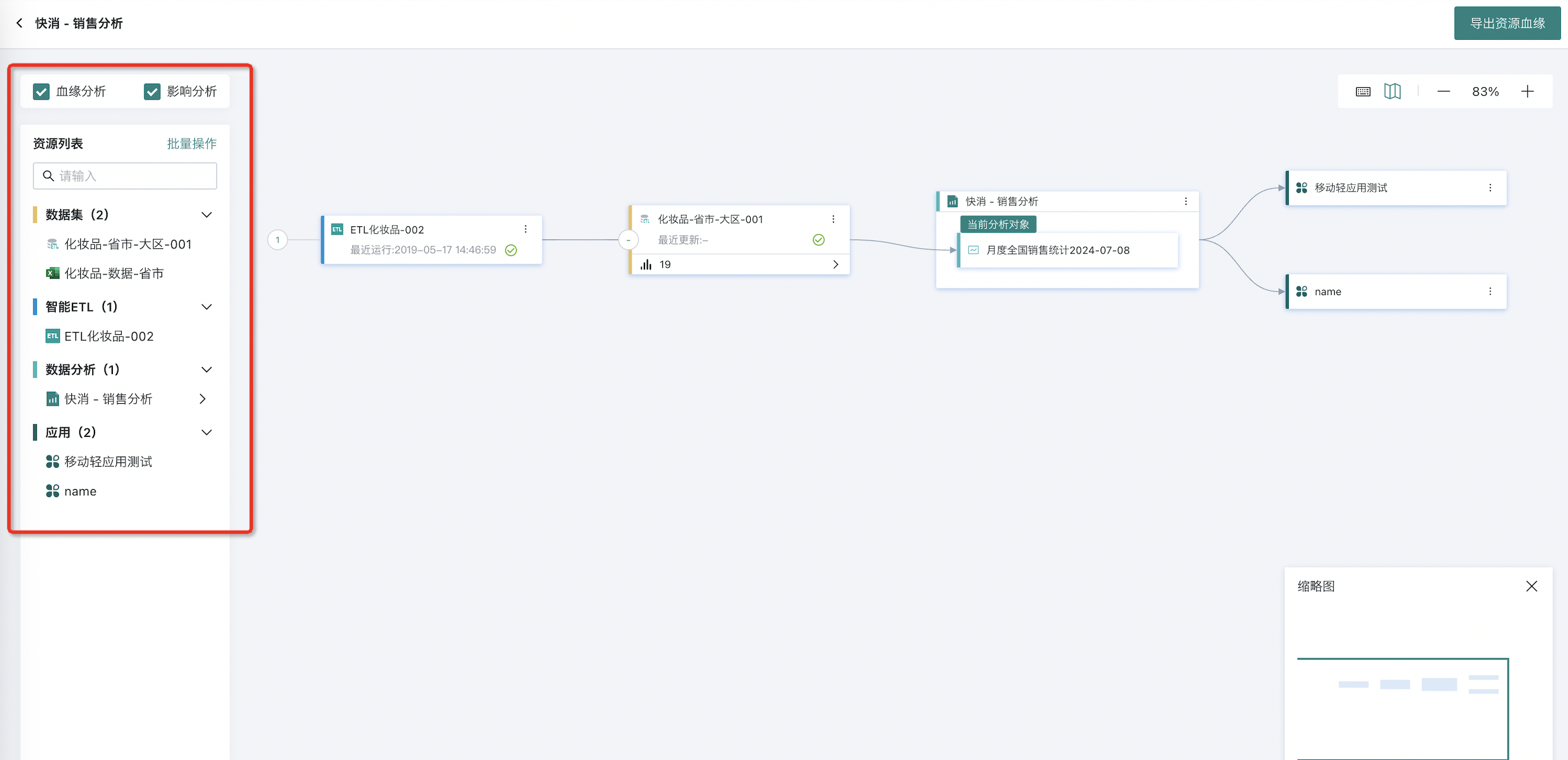The width and height of the screenshot is (1568, 760).
Task: Click 化妆品-省市-大区-001 node status check icon
Action: click(818, 240)
